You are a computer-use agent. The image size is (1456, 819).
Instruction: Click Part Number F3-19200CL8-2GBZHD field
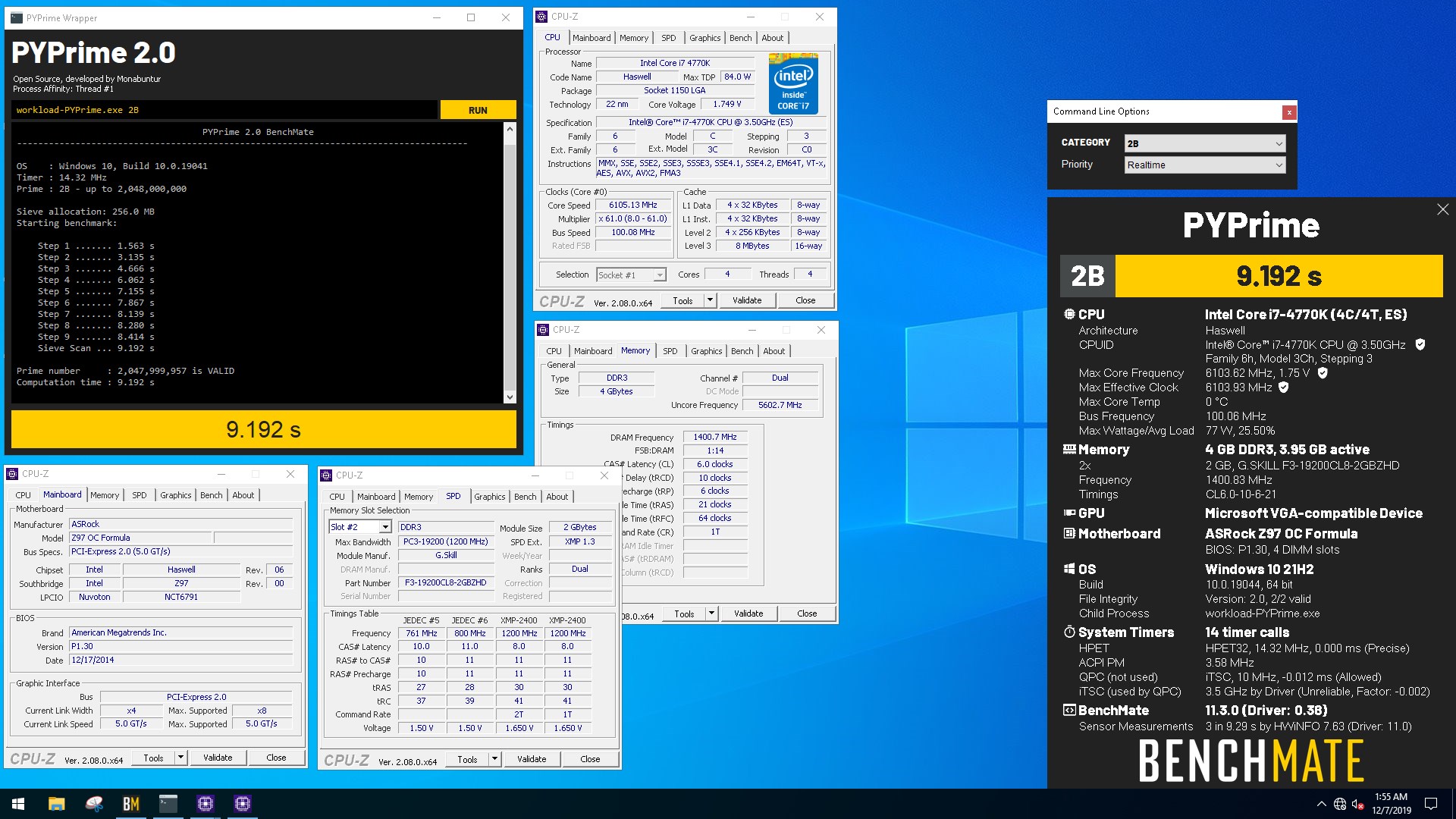point(445,583)
